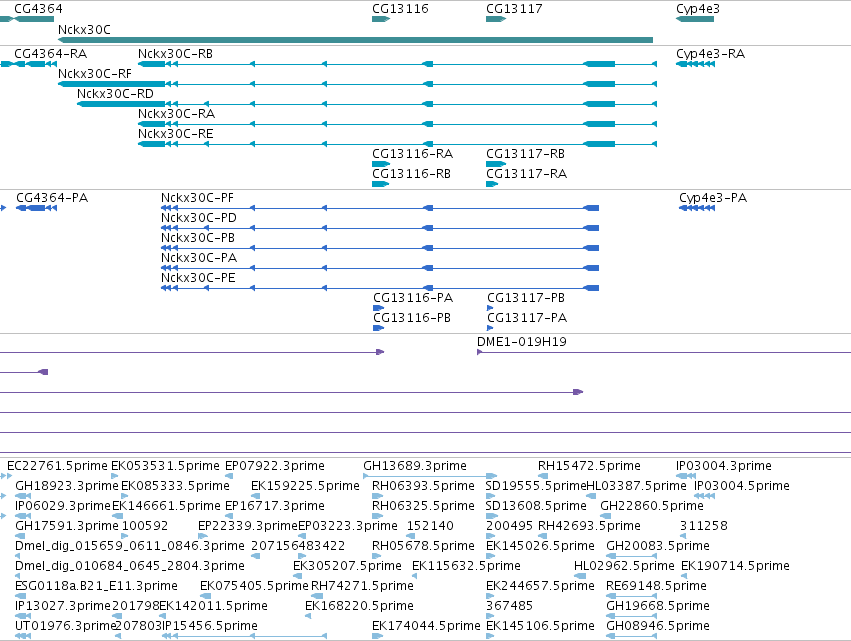Screen dimensions: 851x641
Task: Select the CG13116 gene label
Action: pos(400,9)
